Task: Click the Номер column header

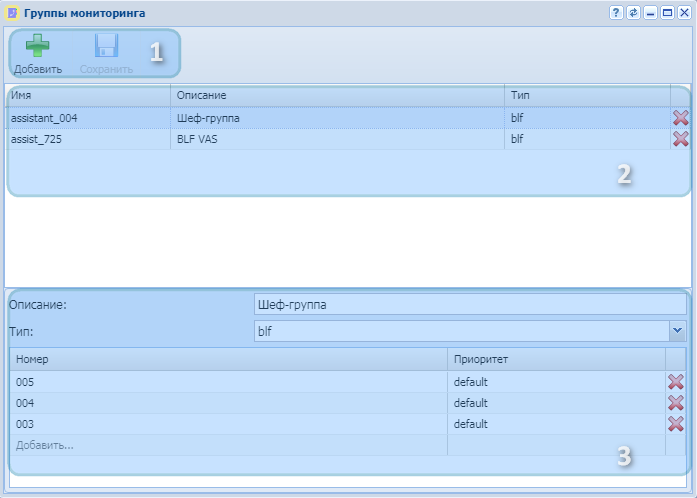Action: [228, 359]
